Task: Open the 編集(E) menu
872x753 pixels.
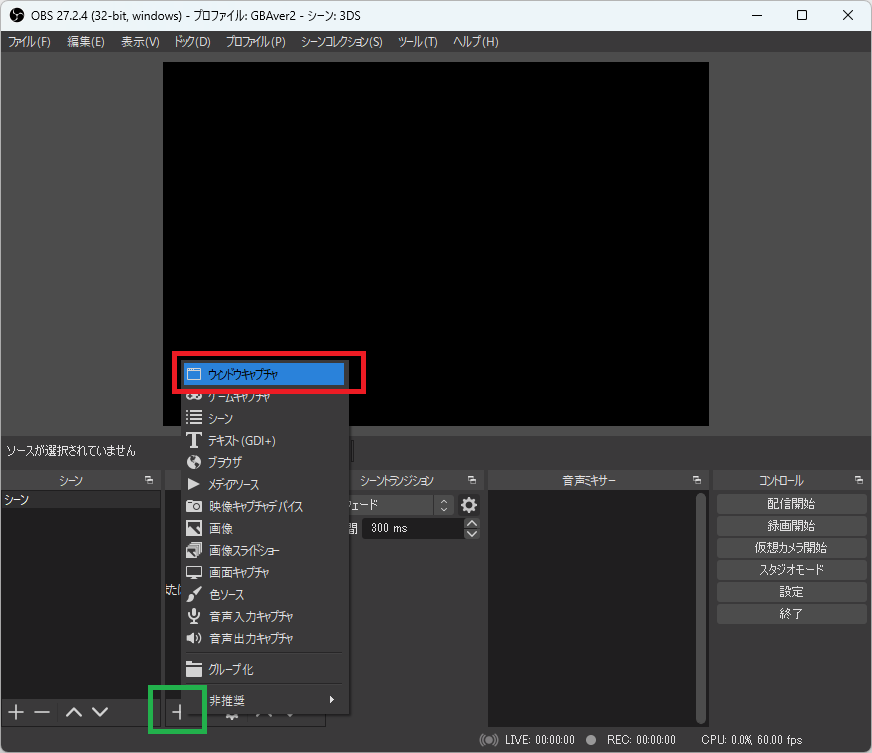Action: pyautogui.click(x=86, y=42)
